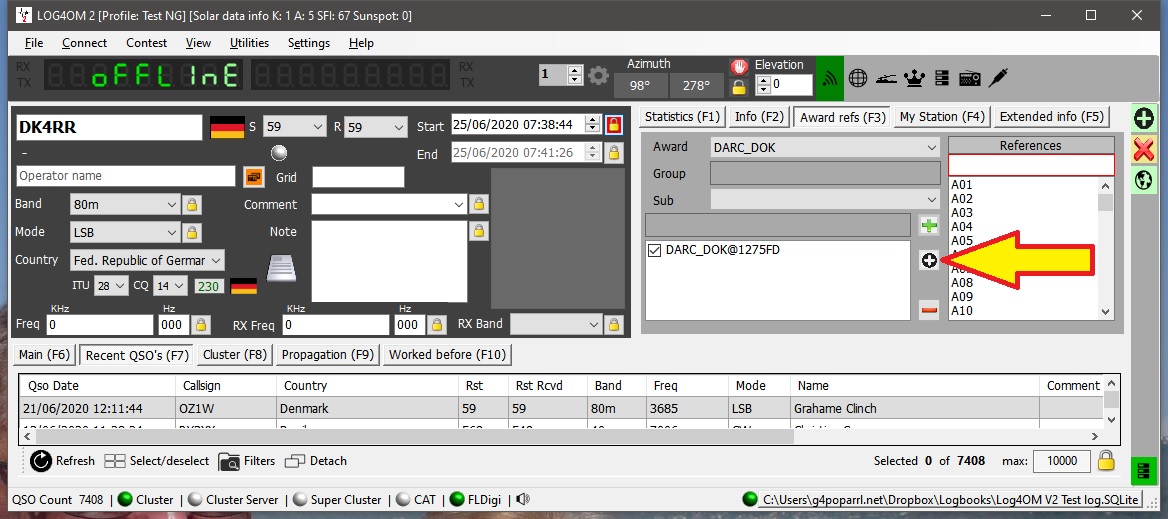The width and height of the screenshot is (1168, 519).
Task: Open the Mode dropdown showing LSB
Action: click(171, 232)
